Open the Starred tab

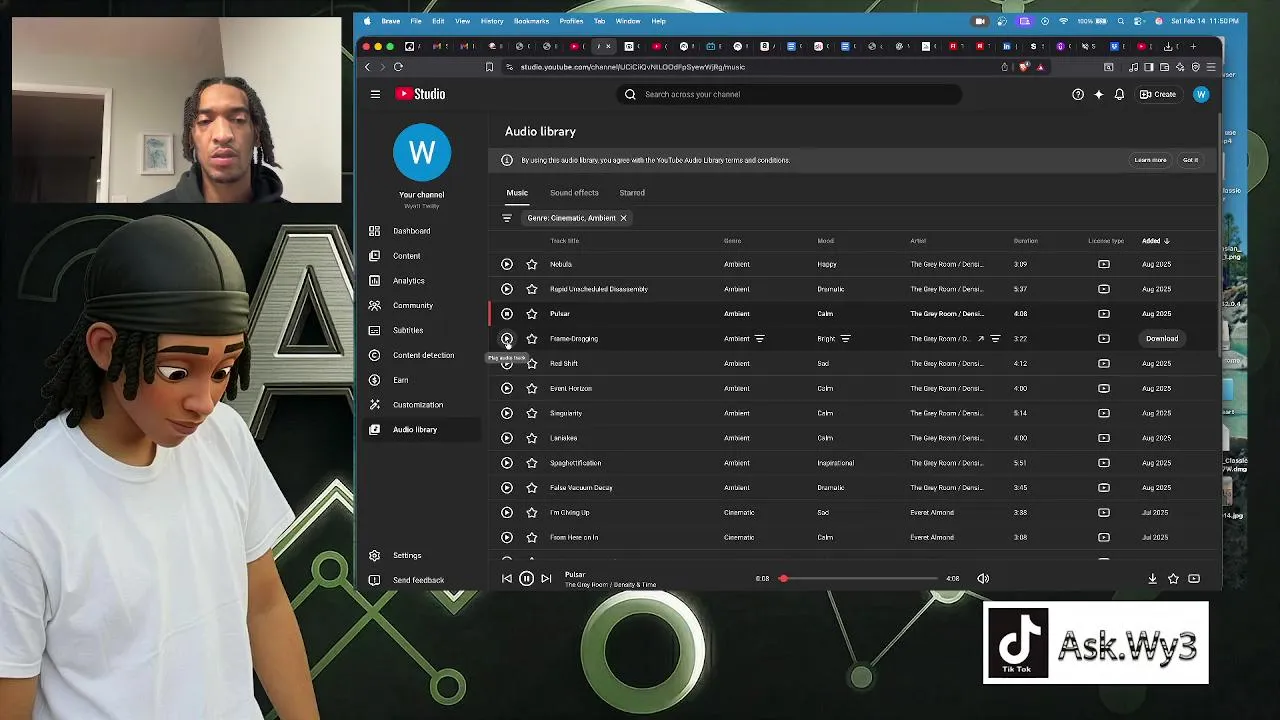[632, 193]
